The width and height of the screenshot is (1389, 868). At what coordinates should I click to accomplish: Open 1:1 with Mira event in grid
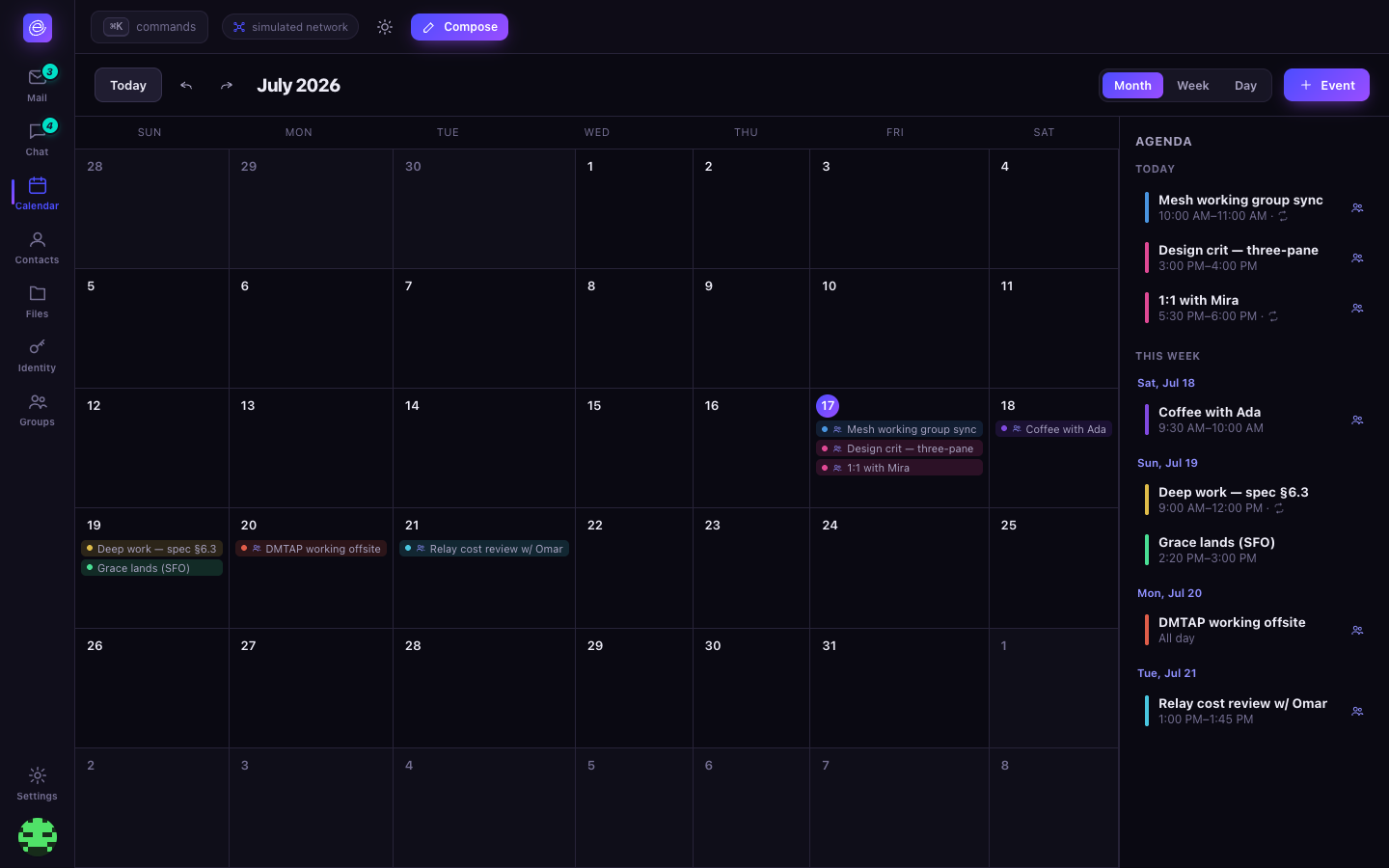899,468
